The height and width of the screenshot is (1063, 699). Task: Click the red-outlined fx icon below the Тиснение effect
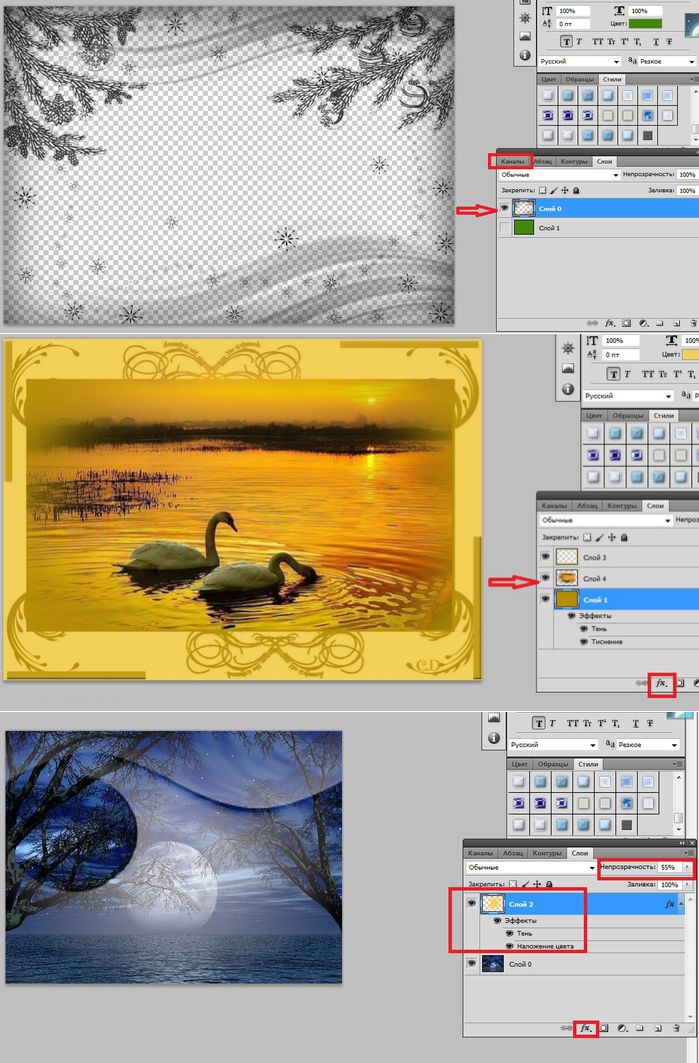(662, 683)
